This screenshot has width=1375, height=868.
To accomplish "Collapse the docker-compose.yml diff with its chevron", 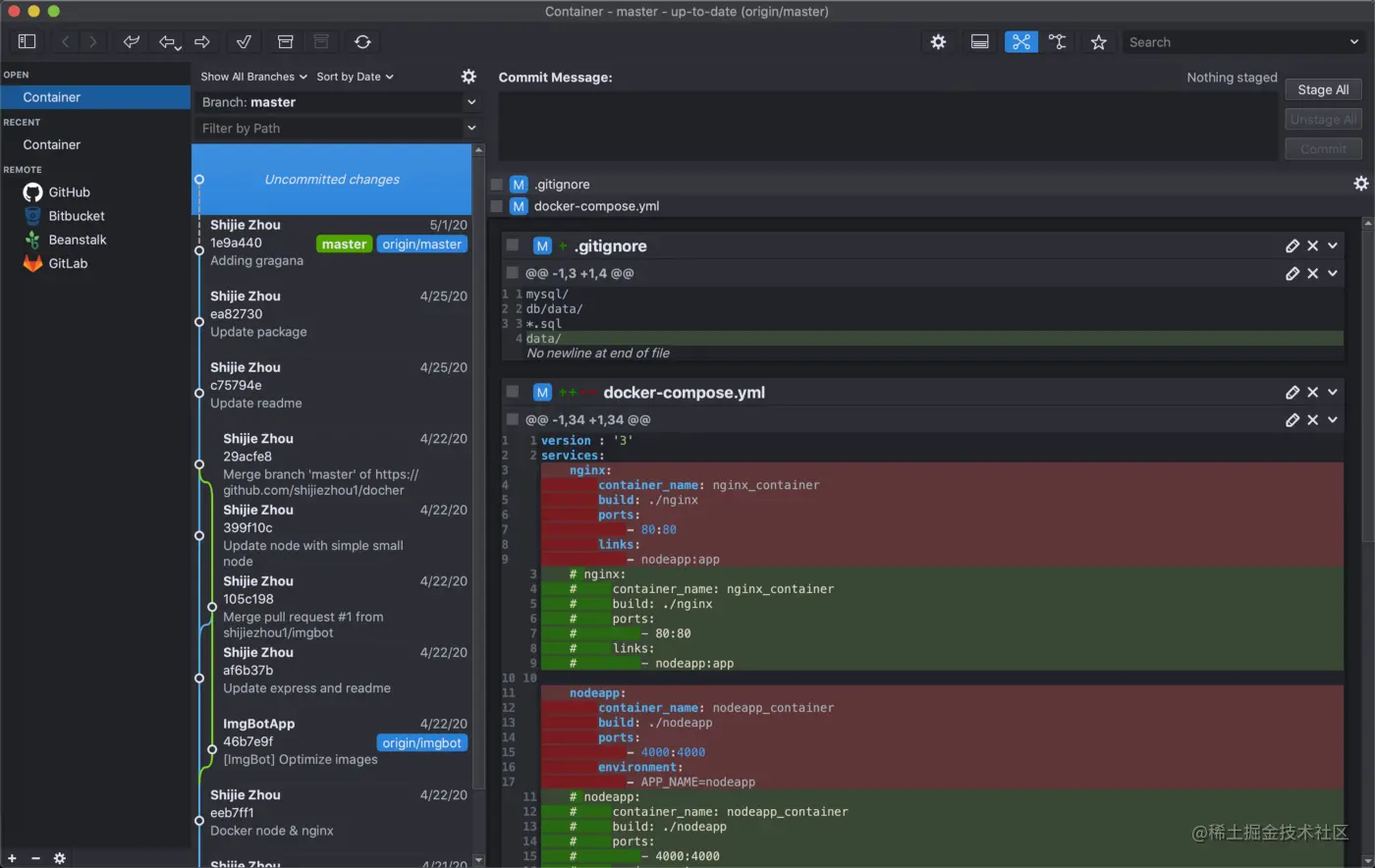I will 1333,392.
